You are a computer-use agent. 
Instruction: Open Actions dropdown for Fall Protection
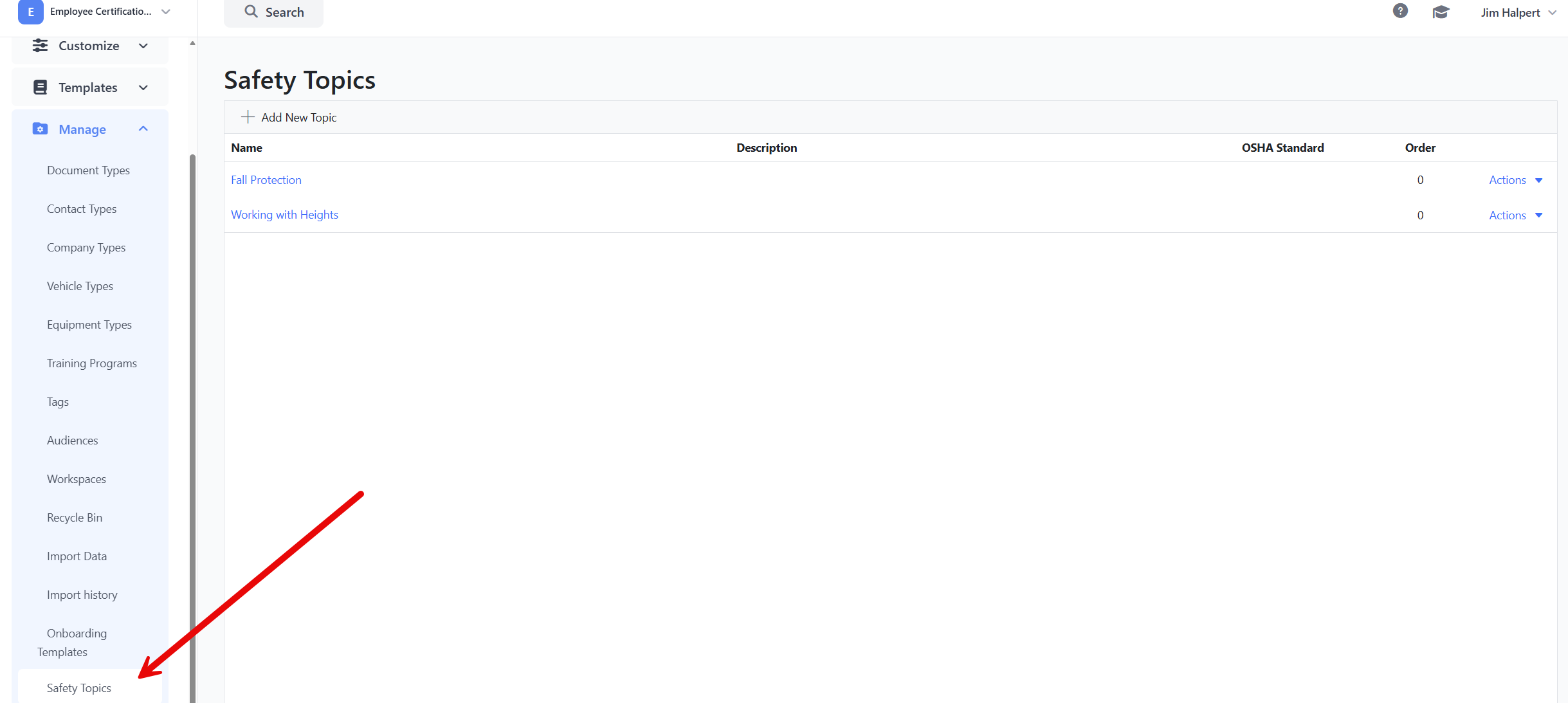point(1515,180)
